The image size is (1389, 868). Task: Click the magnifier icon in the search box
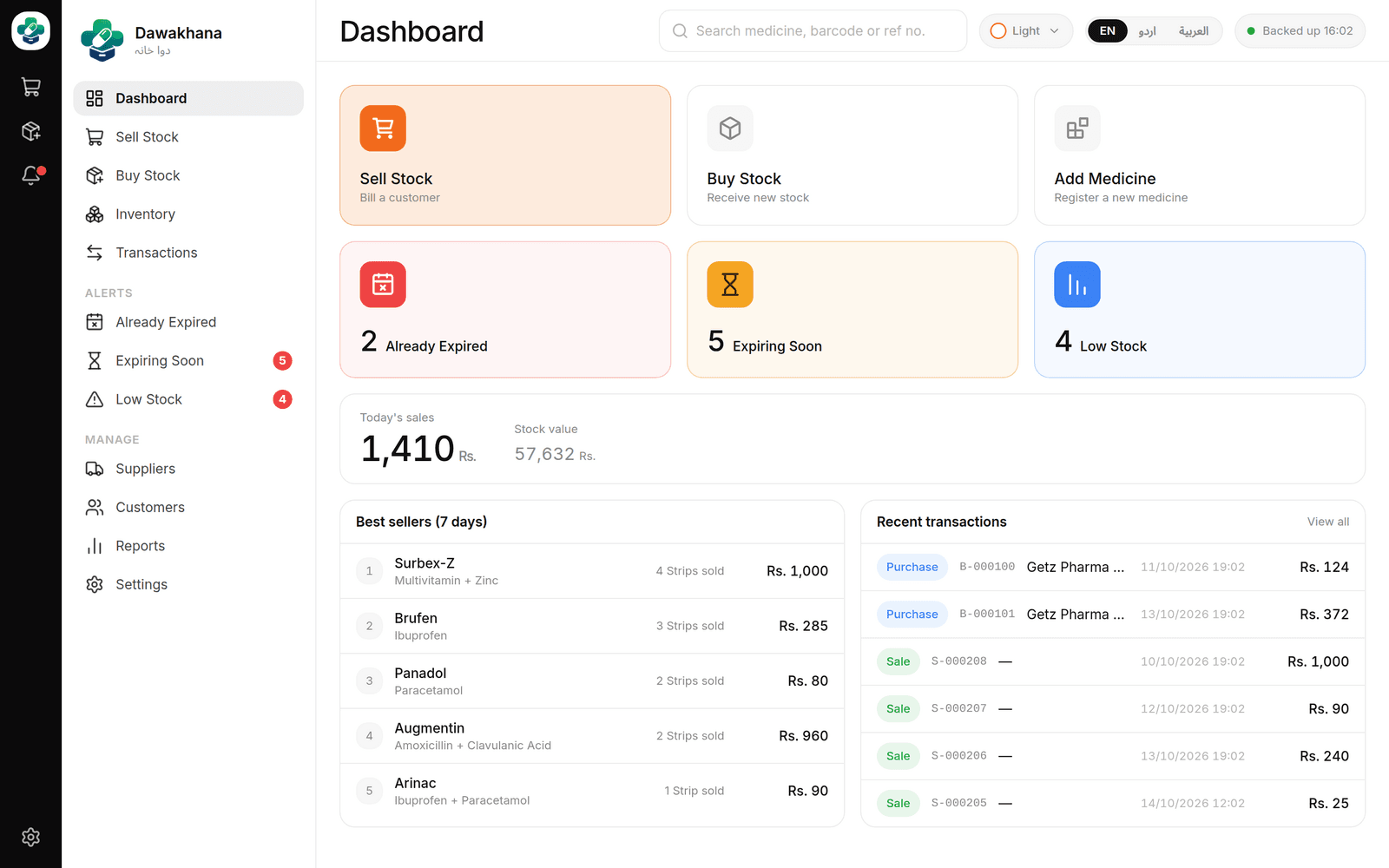pyautogui.click(x=680, y=31)
